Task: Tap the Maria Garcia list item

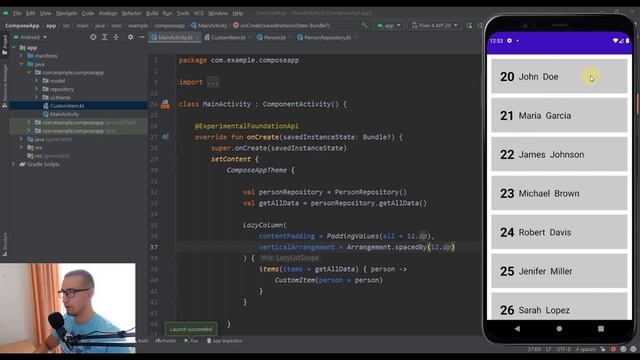Action: tap(559, 116)
